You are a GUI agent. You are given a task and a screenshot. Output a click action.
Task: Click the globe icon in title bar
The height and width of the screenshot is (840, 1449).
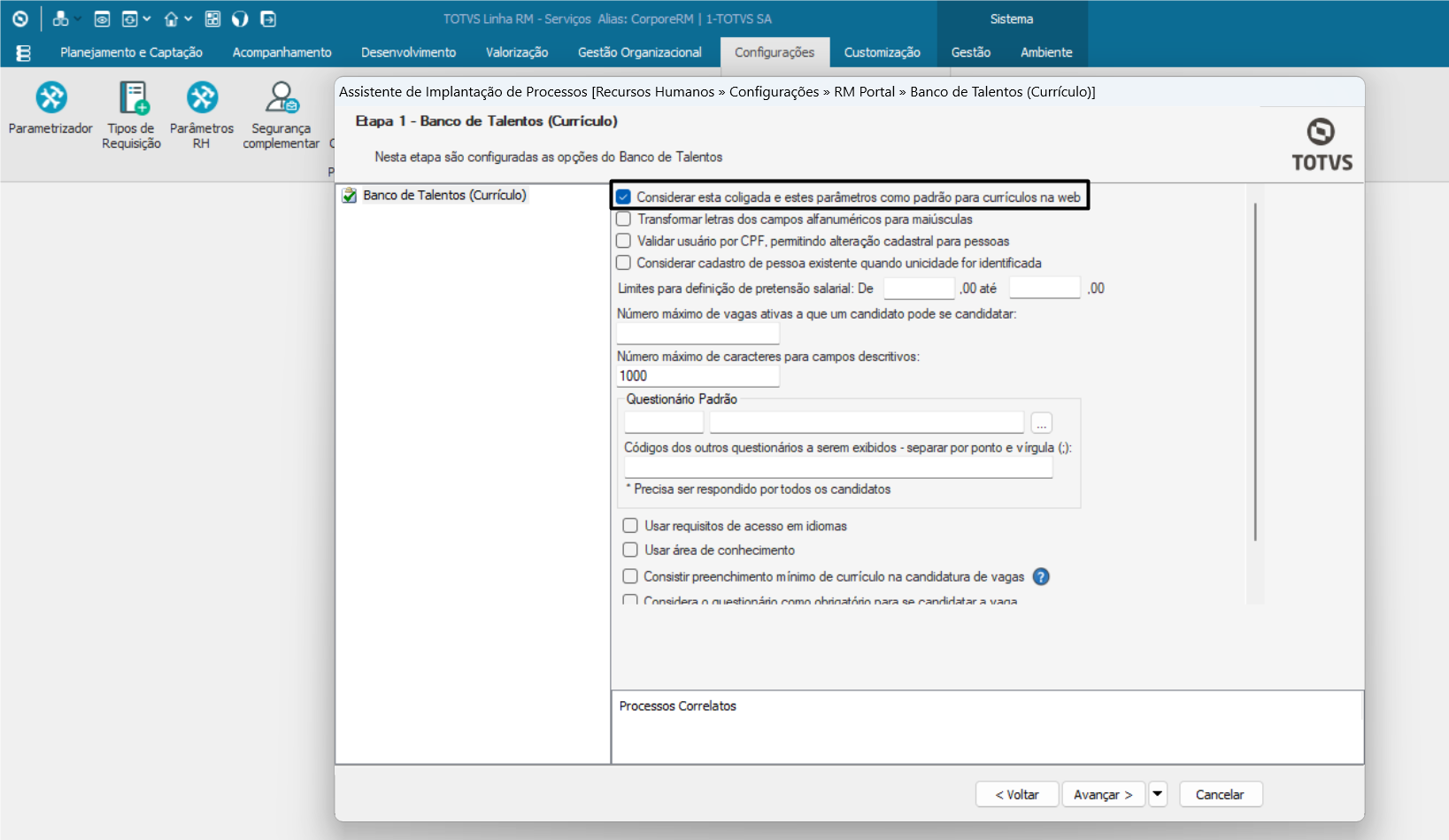coord(240,19)
